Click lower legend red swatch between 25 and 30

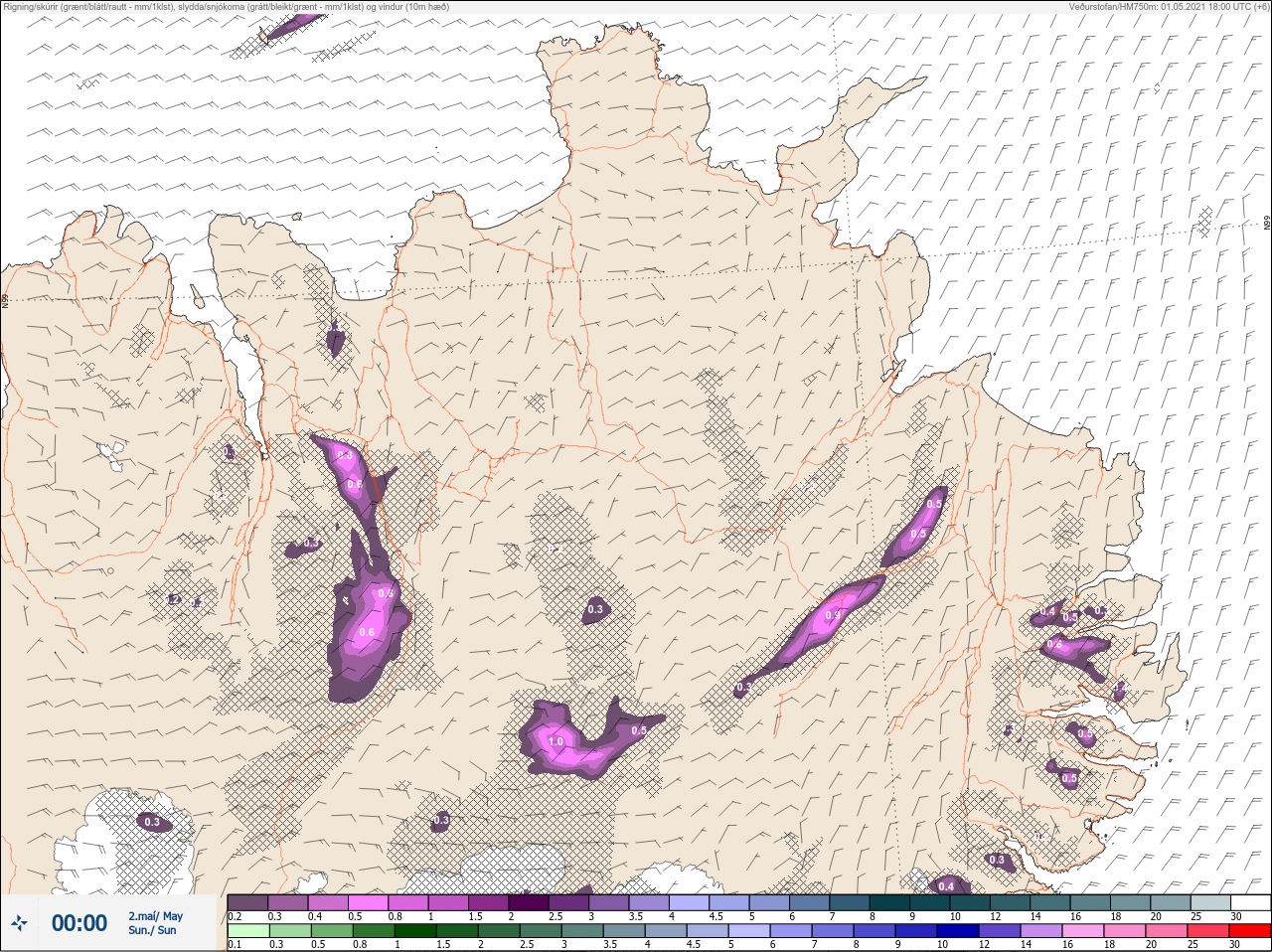pos(1208,931)
